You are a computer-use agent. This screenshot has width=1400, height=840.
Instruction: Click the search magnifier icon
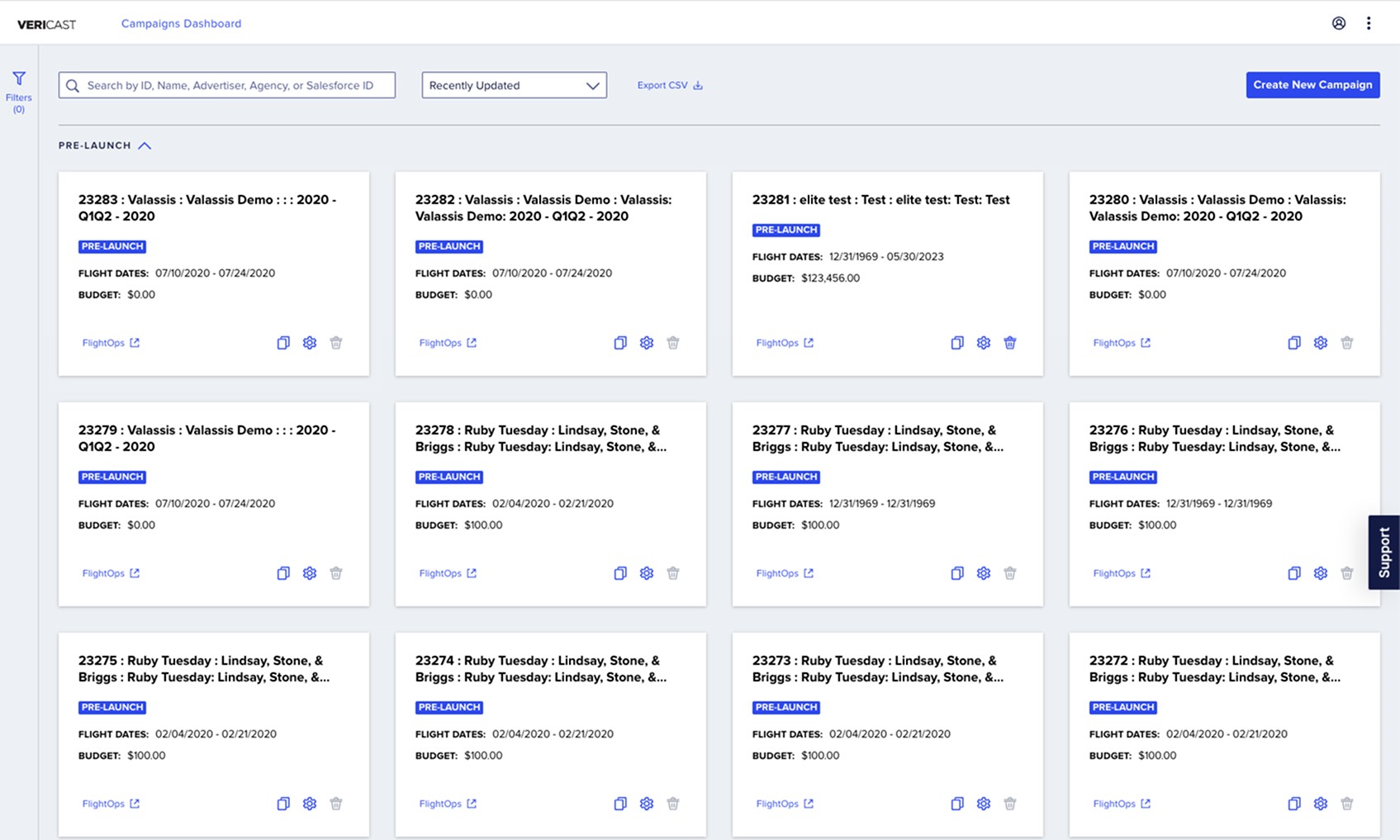coord(73,85)
